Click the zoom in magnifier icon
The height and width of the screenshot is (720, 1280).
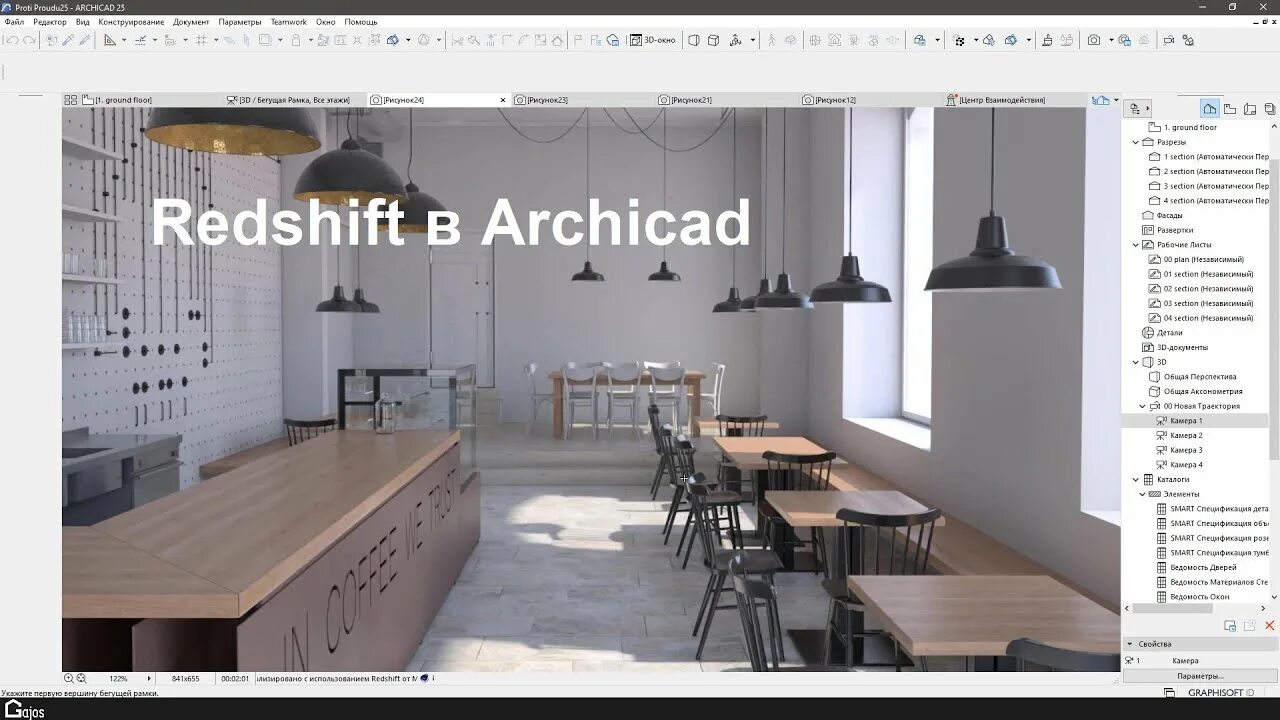68,678
